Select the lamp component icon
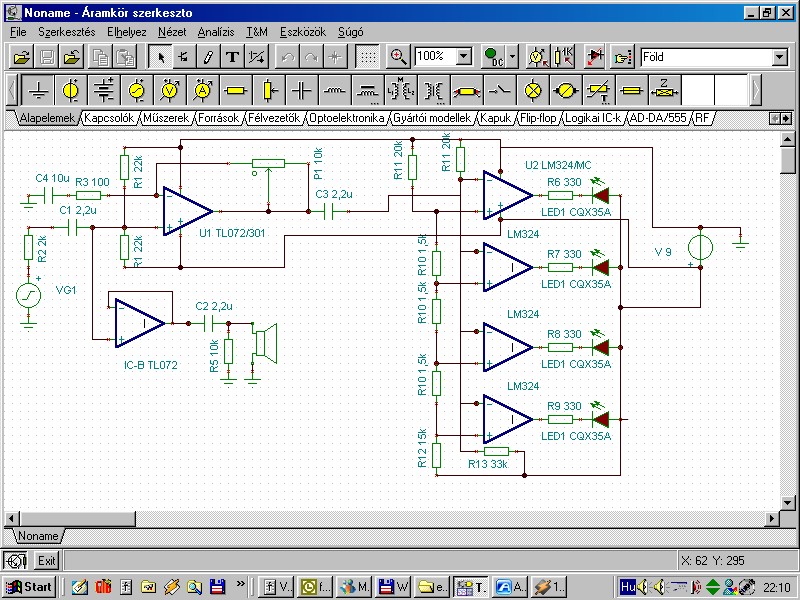 [x=533, y=91]
